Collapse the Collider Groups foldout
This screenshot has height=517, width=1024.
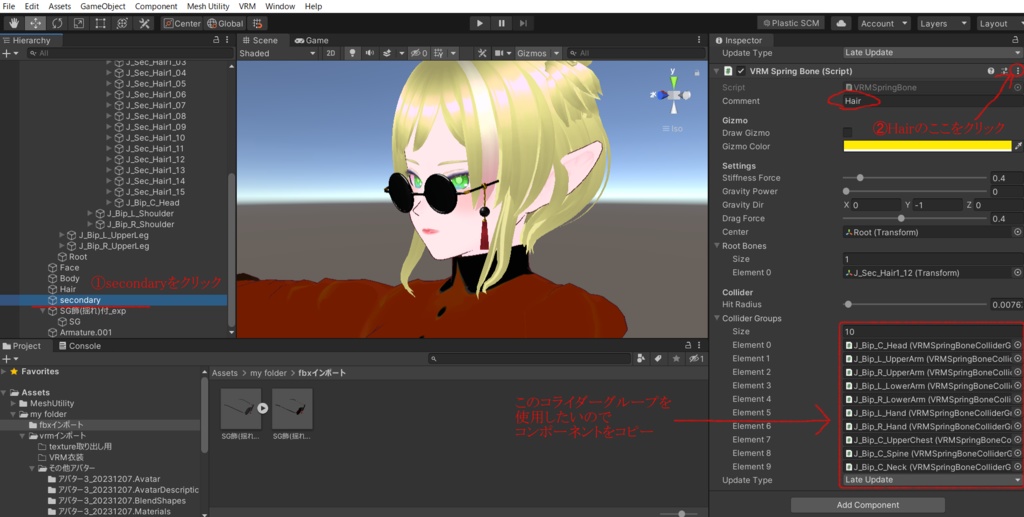(716, 318)
